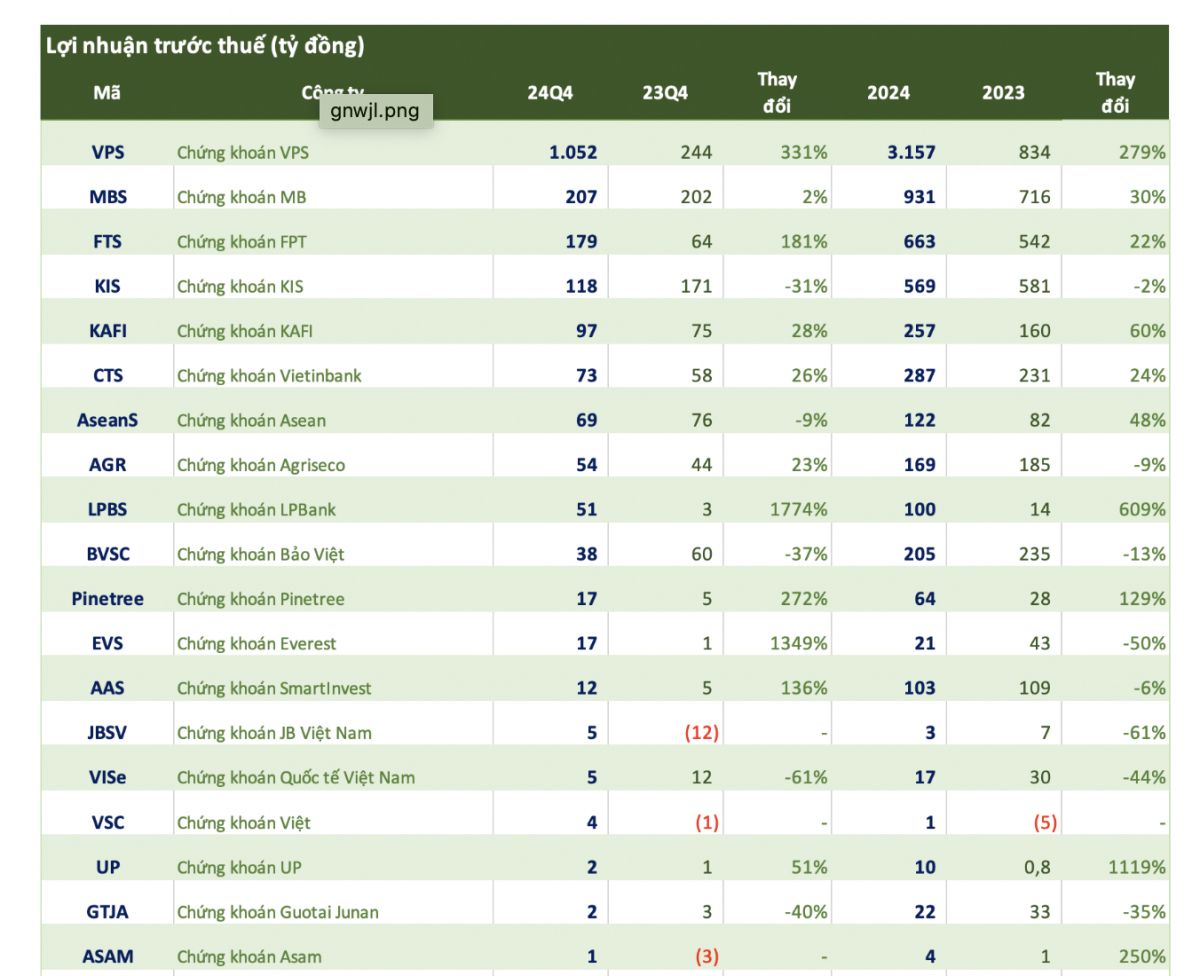1200x976 pixels.
Task: Click the 272% change for Pinetree
Action: [x=805, y=598]
